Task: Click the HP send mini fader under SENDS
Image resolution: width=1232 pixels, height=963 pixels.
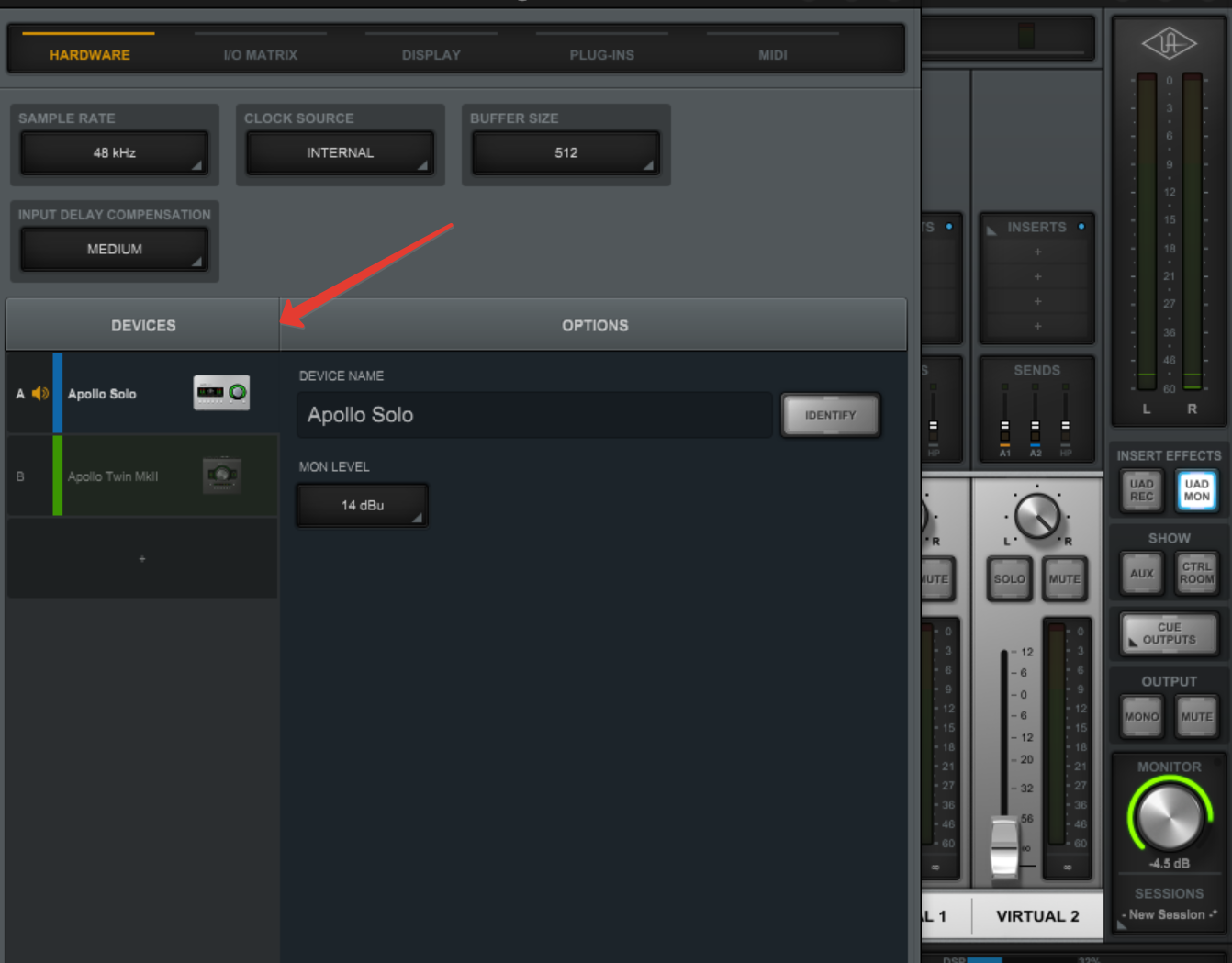Action: click(x=1065, y=427)
